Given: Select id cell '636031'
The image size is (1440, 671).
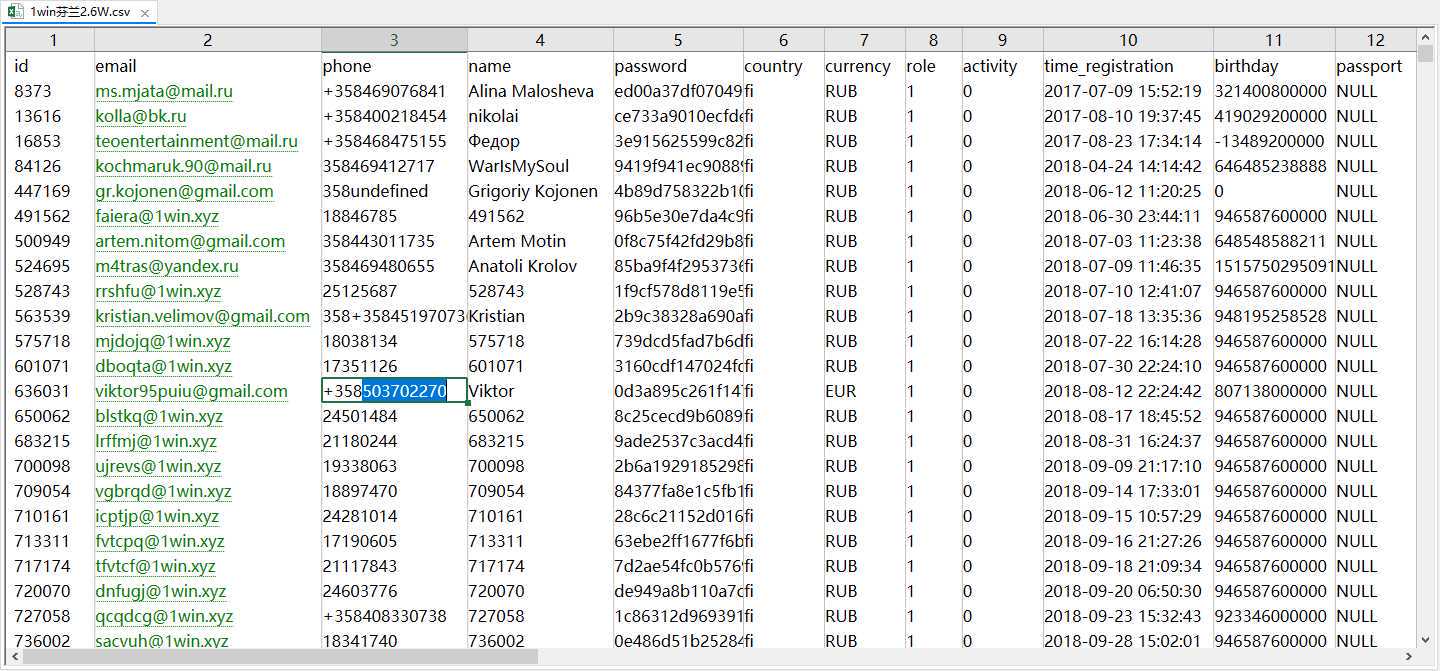Looking at the screenshot, I should [52, 391].
